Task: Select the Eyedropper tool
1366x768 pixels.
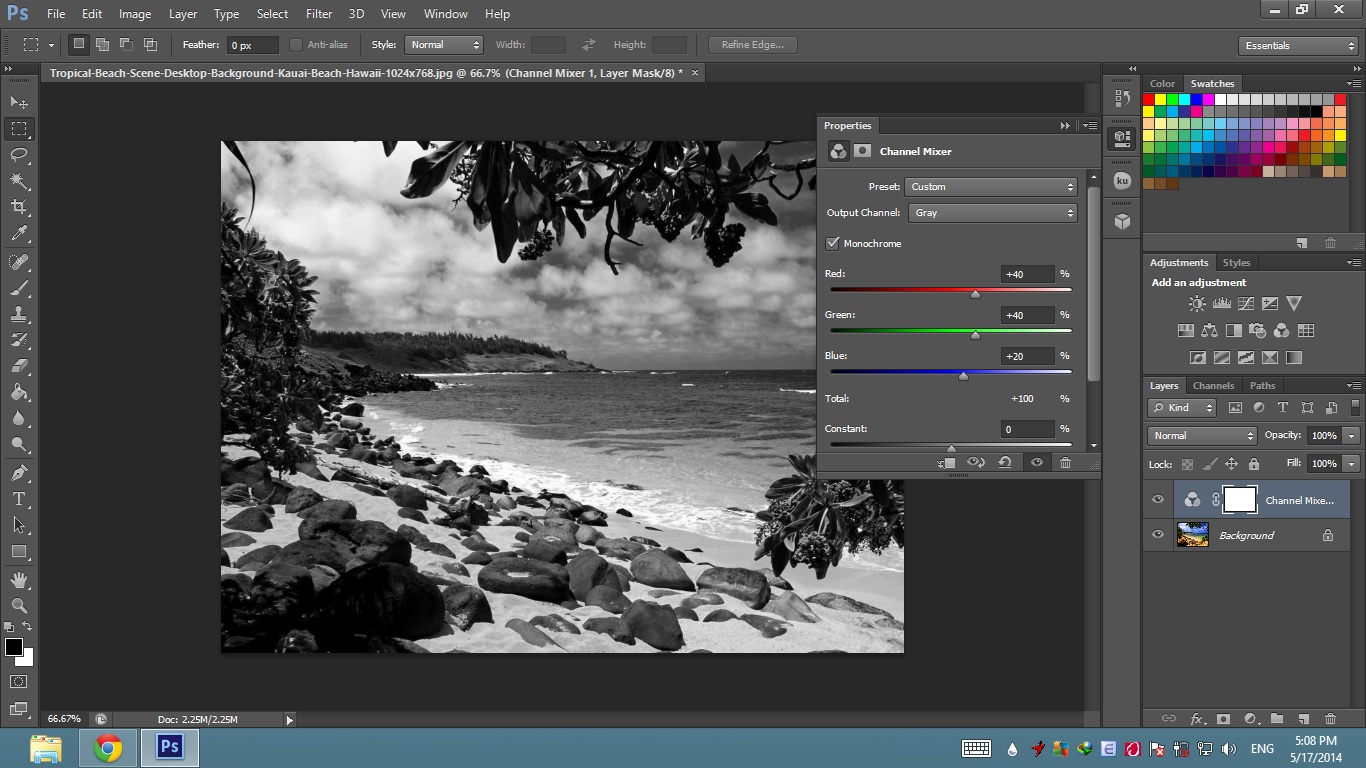Action: tap(19, 233)
